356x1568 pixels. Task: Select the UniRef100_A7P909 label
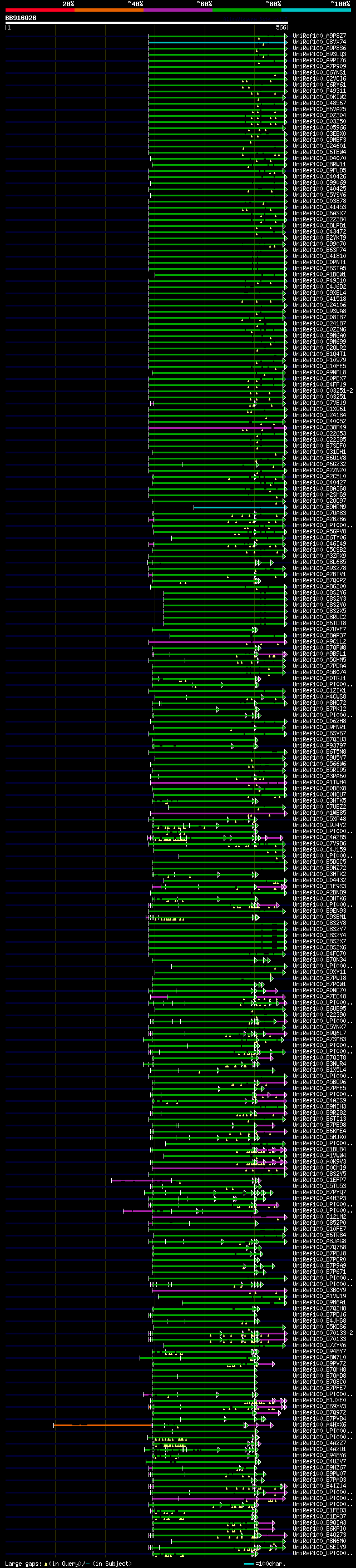click(319, 66)
